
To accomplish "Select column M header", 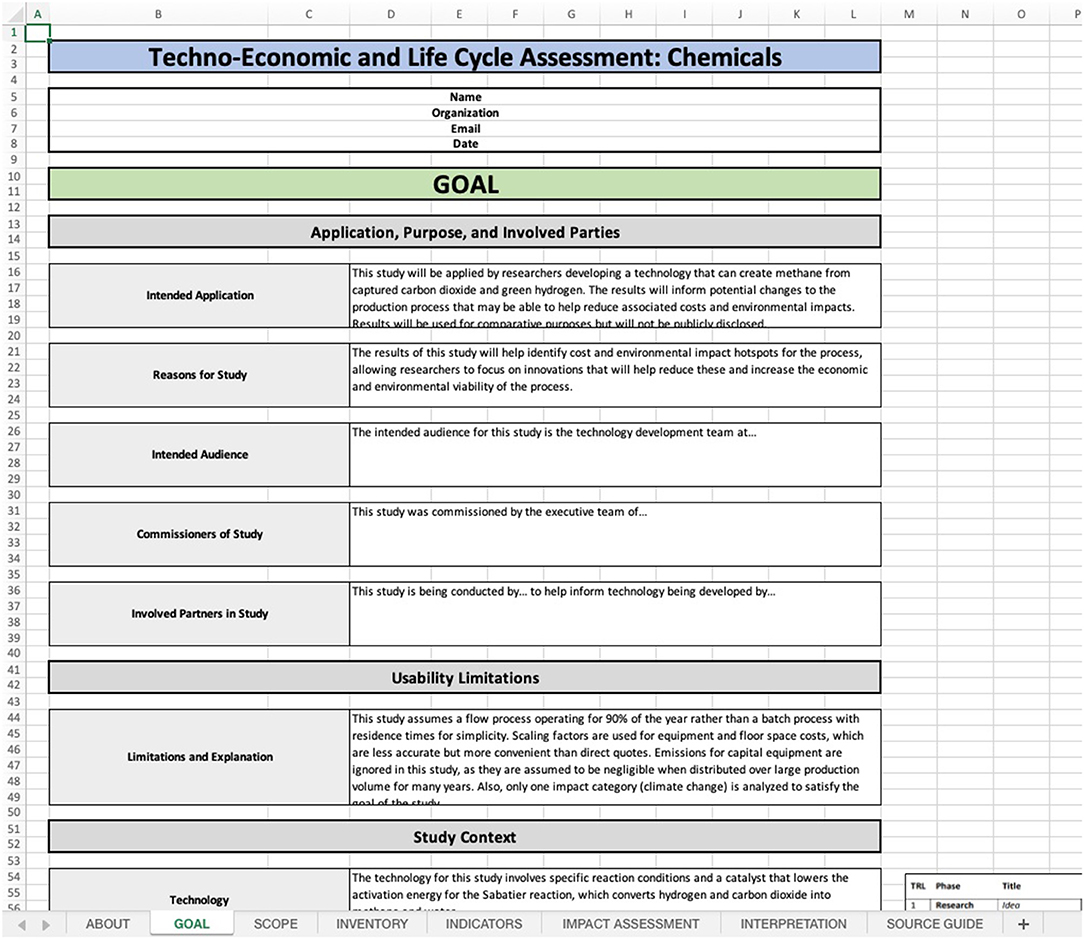I will pos(909,14).
